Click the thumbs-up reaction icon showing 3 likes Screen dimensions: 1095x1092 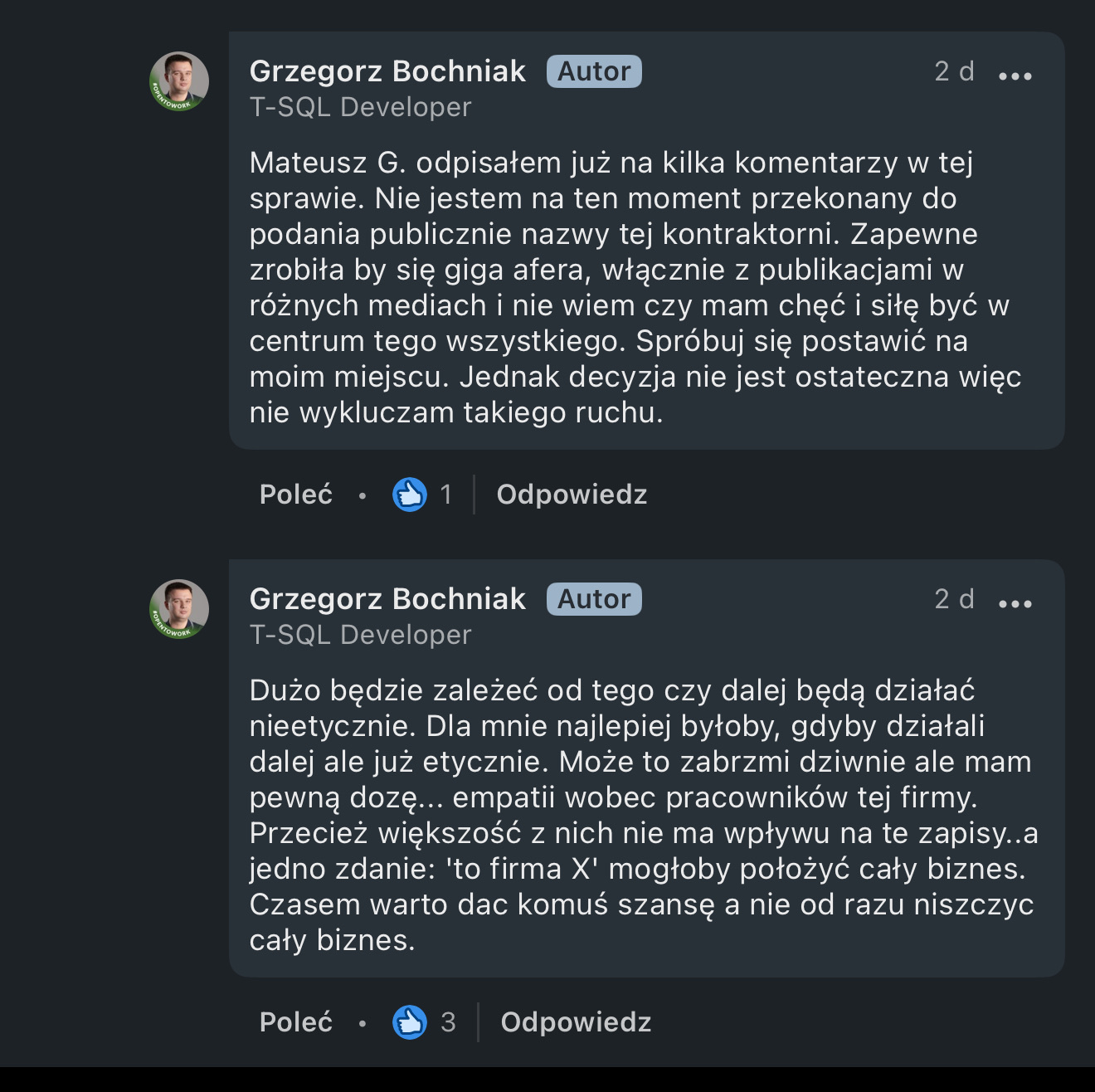409,1022
